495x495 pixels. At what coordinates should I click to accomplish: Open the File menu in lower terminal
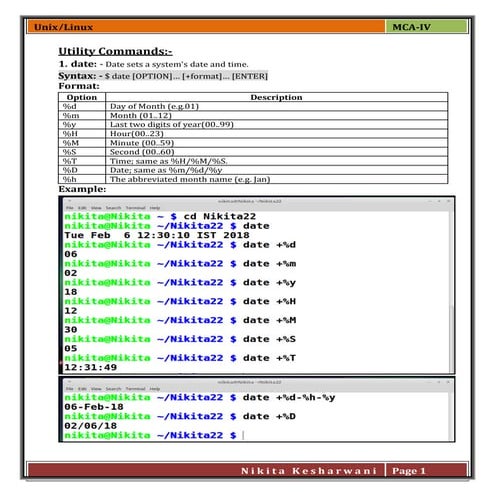70,389
